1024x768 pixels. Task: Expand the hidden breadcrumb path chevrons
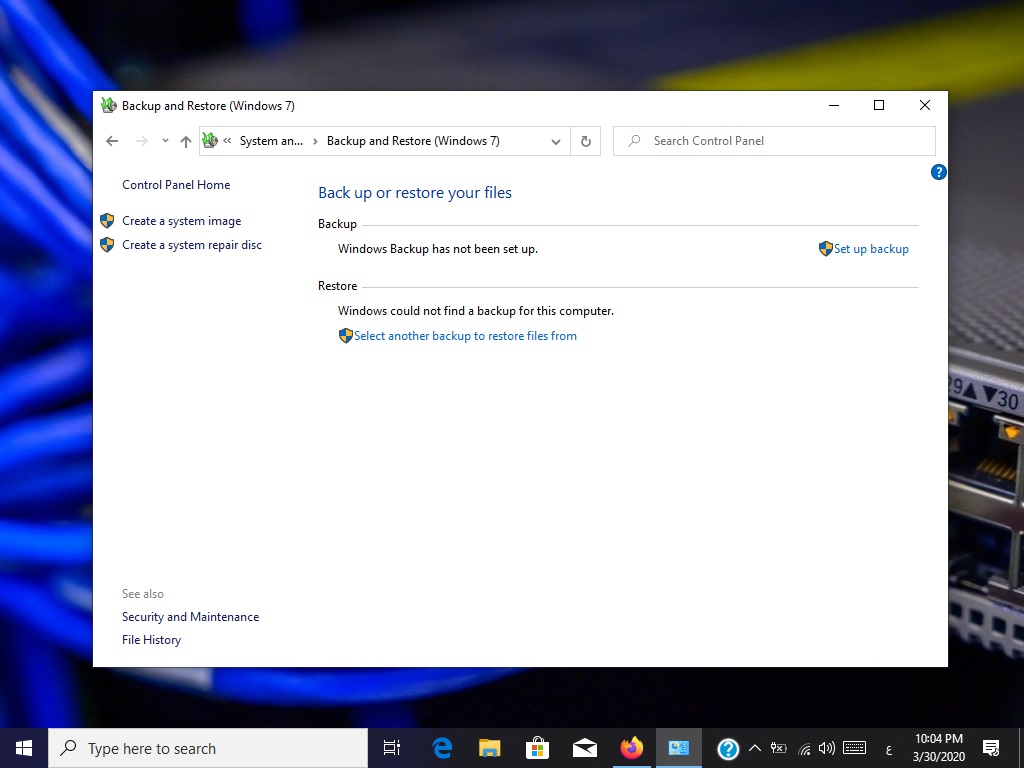pos(227,140)
